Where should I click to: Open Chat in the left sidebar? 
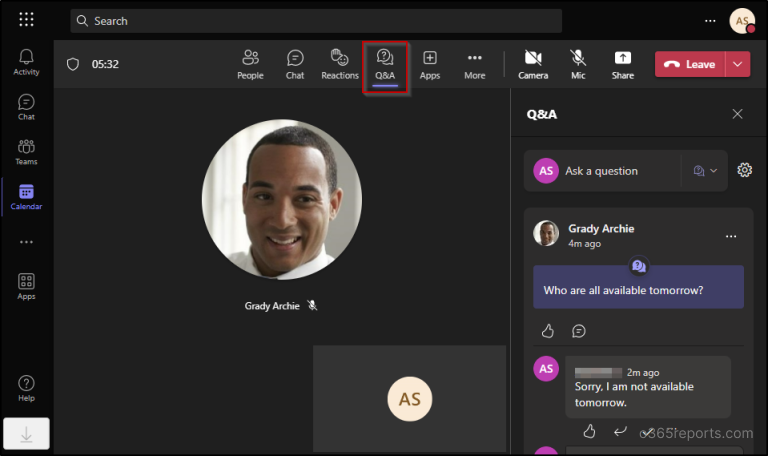point(26,107)
